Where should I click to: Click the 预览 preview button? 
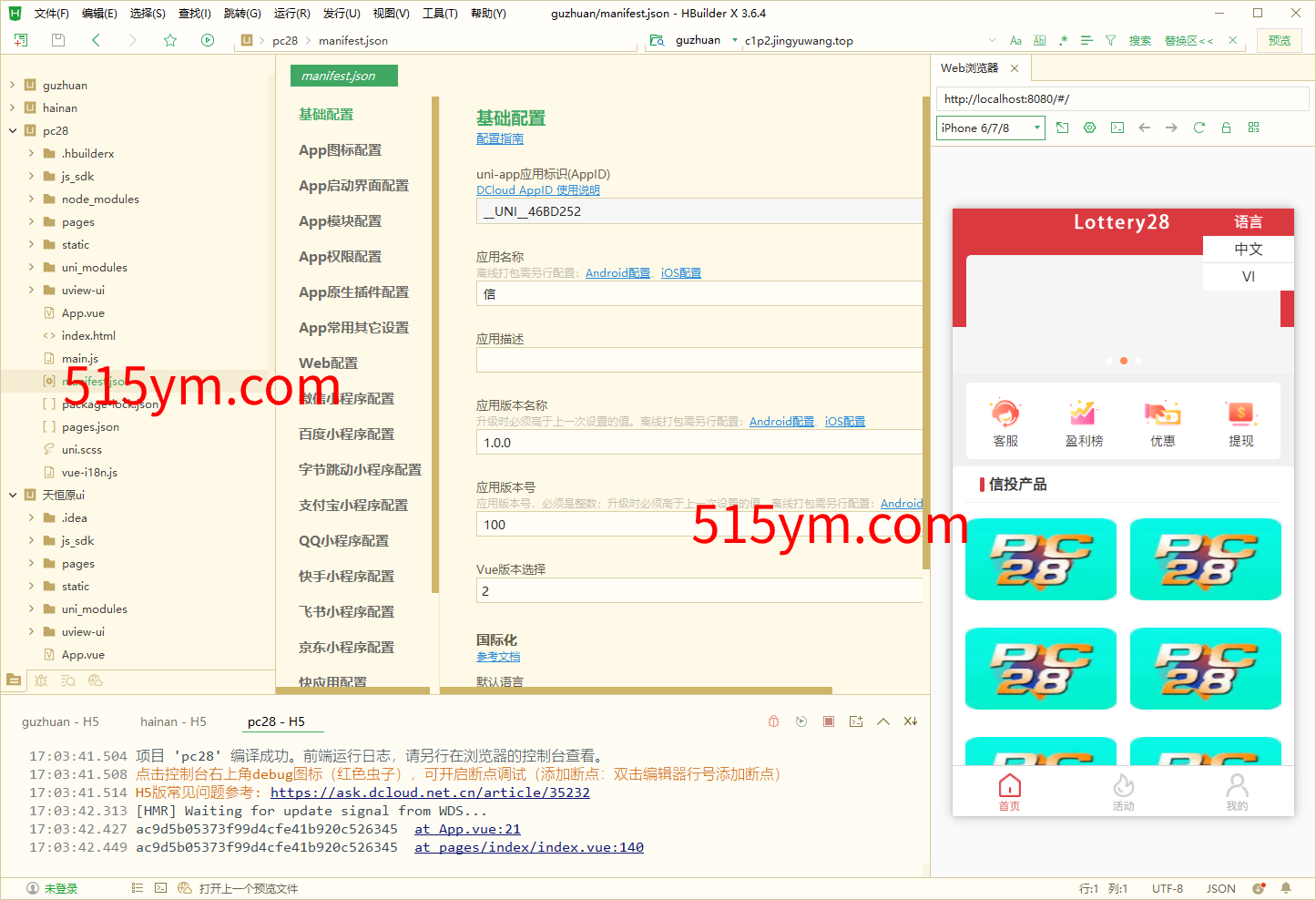1279,40
